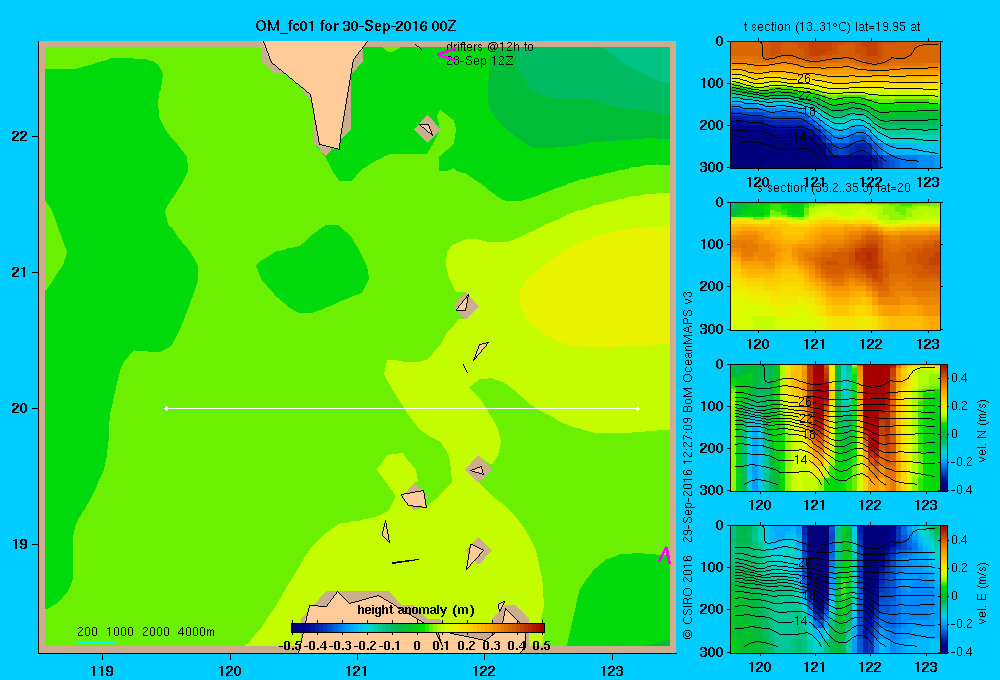This screenshot has height=680, width=1000.
Task: Click the "height anomaly (m)" label
Action: (x=416, y=610)
